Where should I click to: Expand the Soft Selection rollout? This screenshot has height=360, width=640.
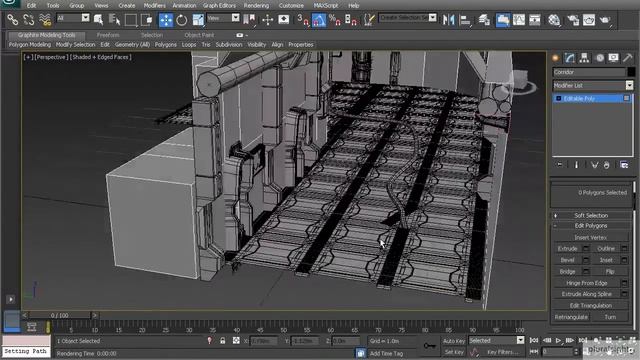click(591, 215)
